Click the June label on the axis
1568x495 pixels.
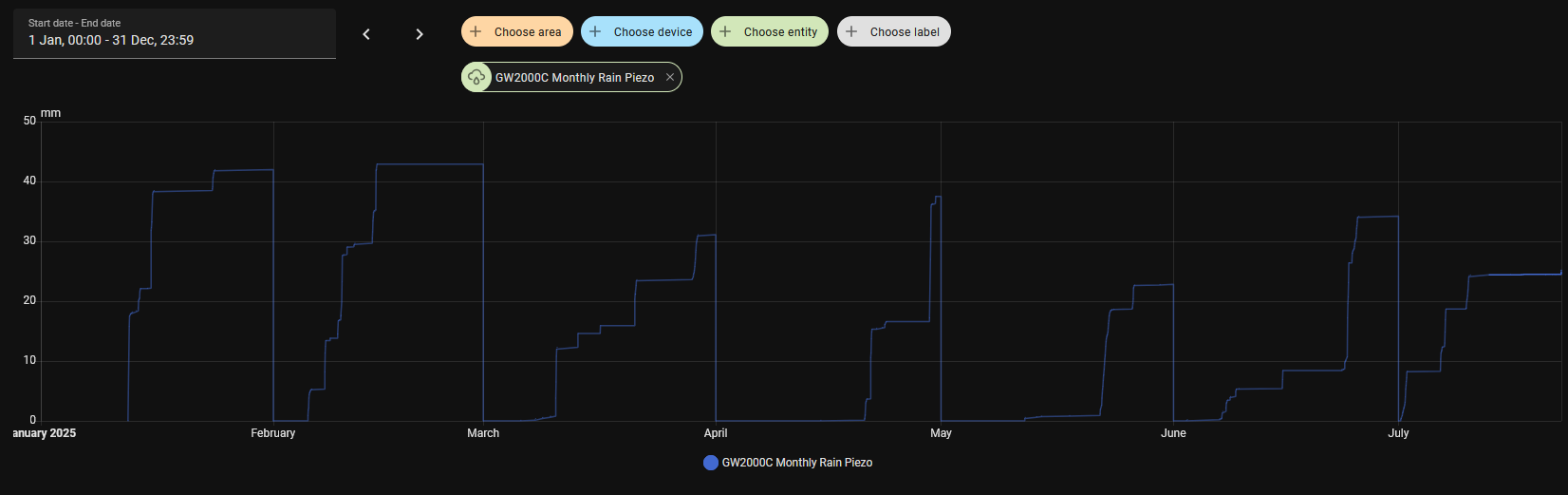[1173, 433]
